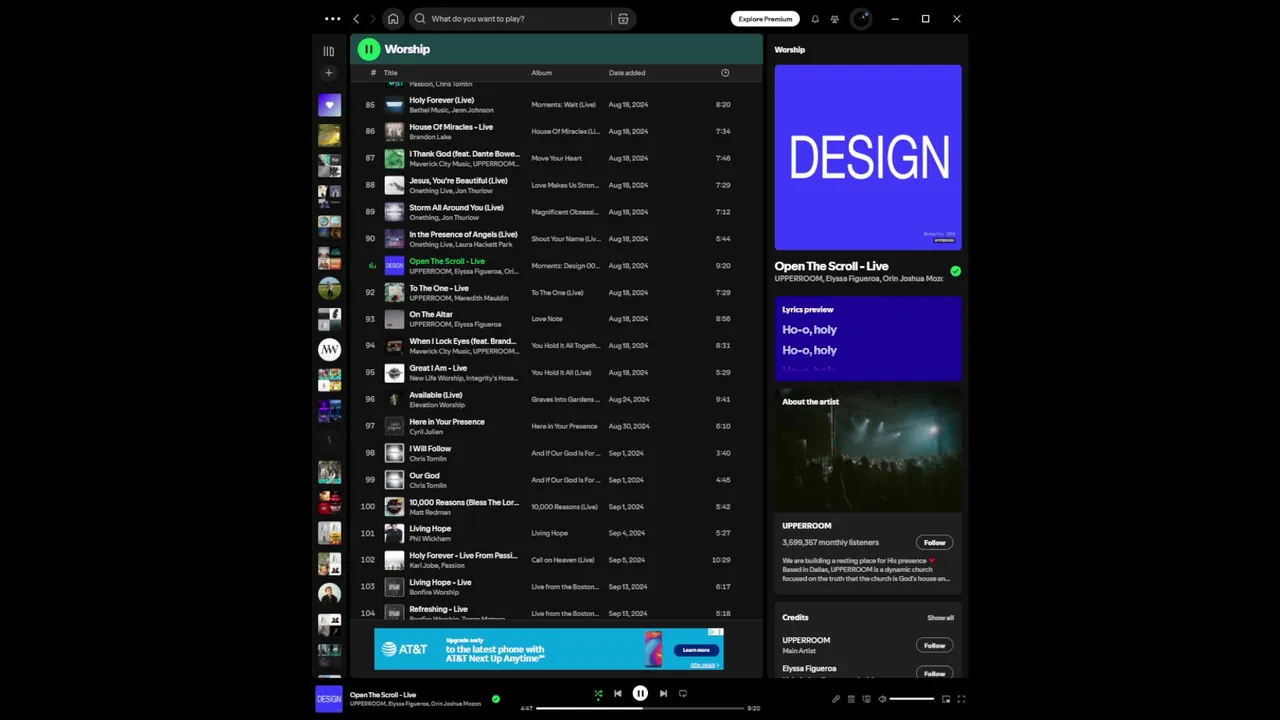Toggle saved checkmark in bottom player bar
This screenshot has width=1280, height=720.
point(496,699)
